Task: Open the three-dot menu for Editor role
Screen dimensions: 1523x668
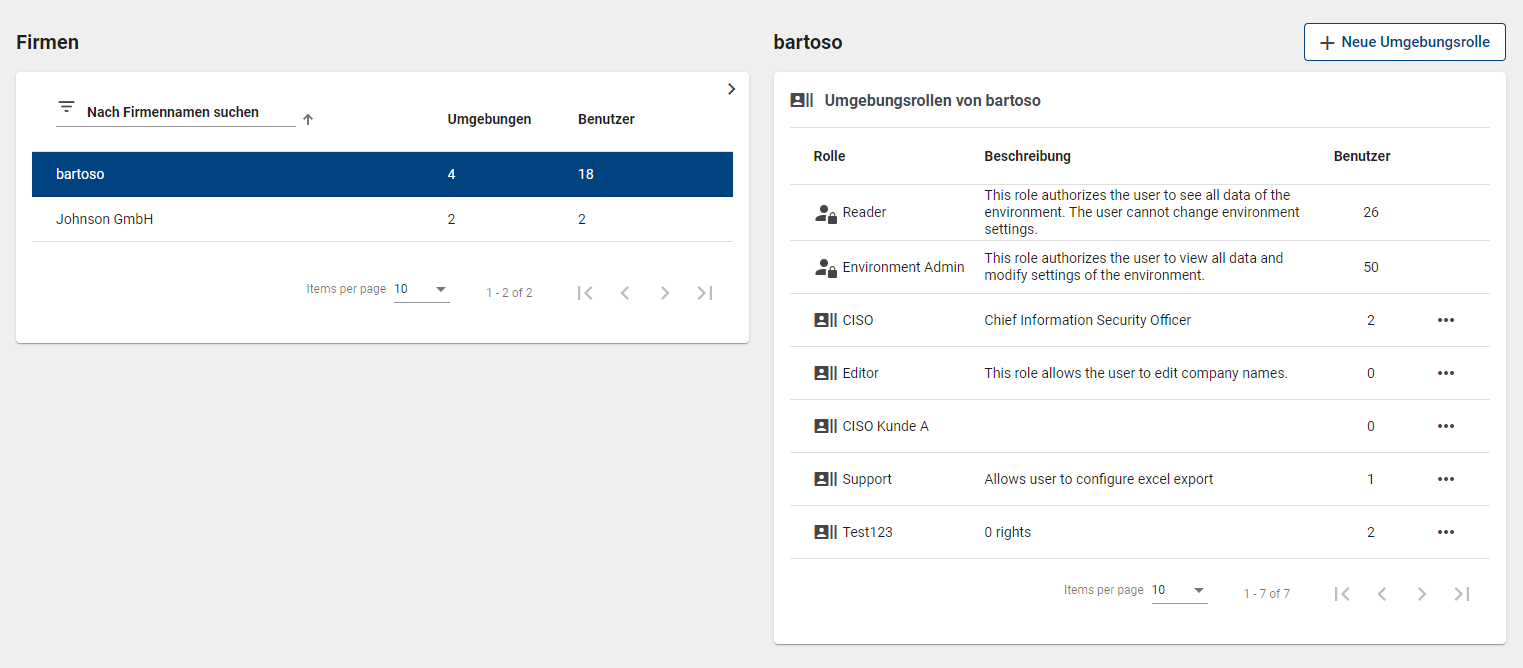Action: tap(1445, 373)
